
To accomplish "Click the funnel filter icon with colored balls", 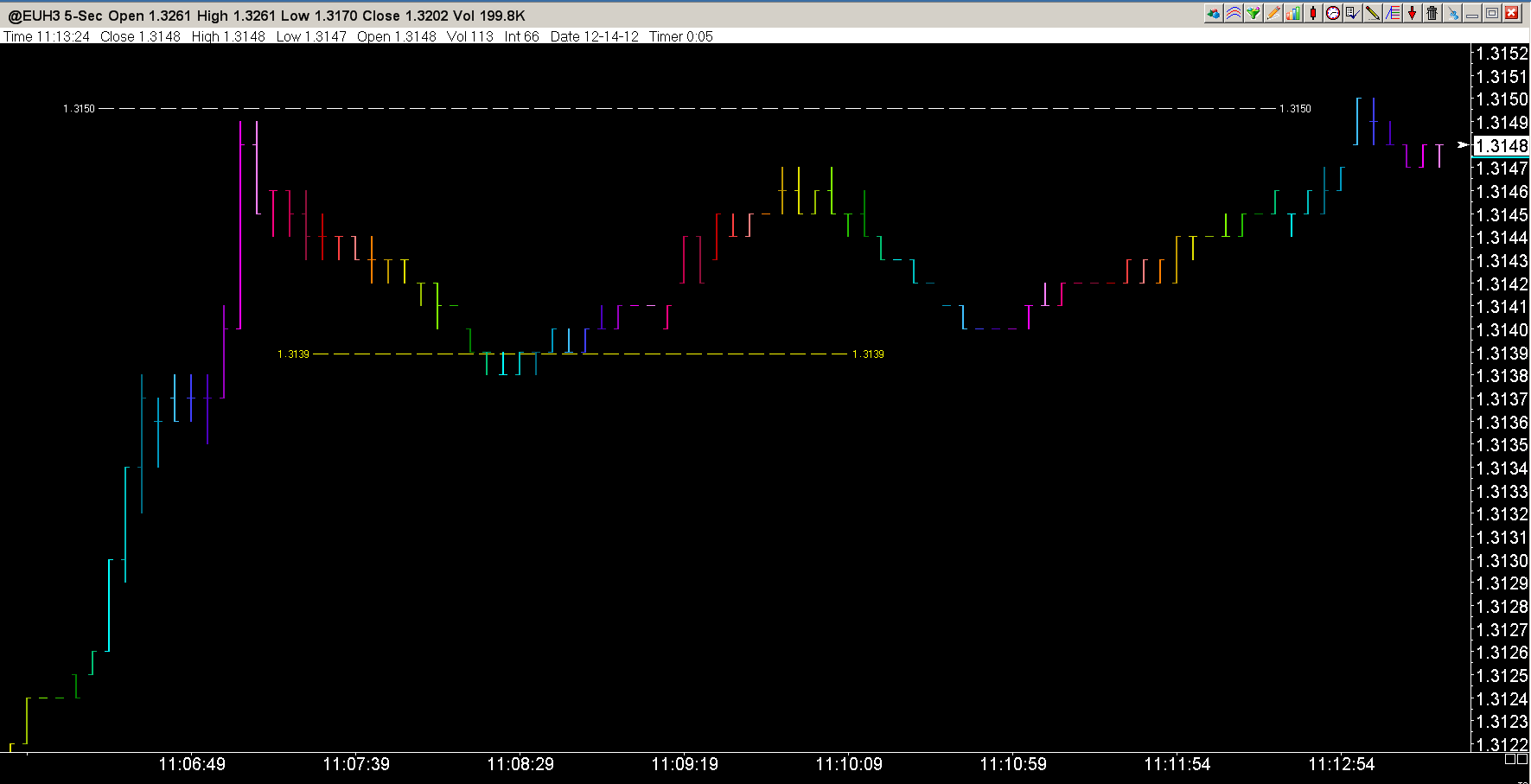I will (x=1254, y=13).
